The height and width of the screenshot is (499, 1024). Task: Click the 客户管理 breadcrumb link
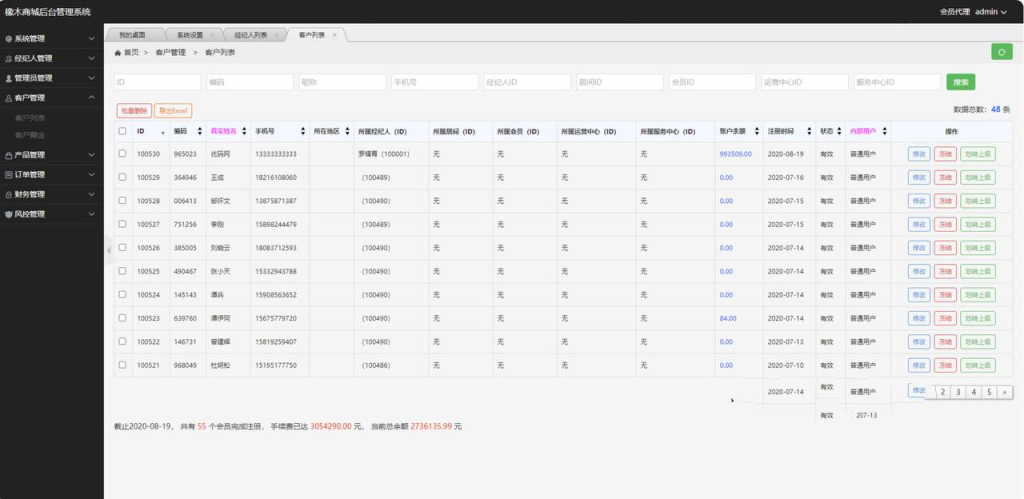(170, 52)
